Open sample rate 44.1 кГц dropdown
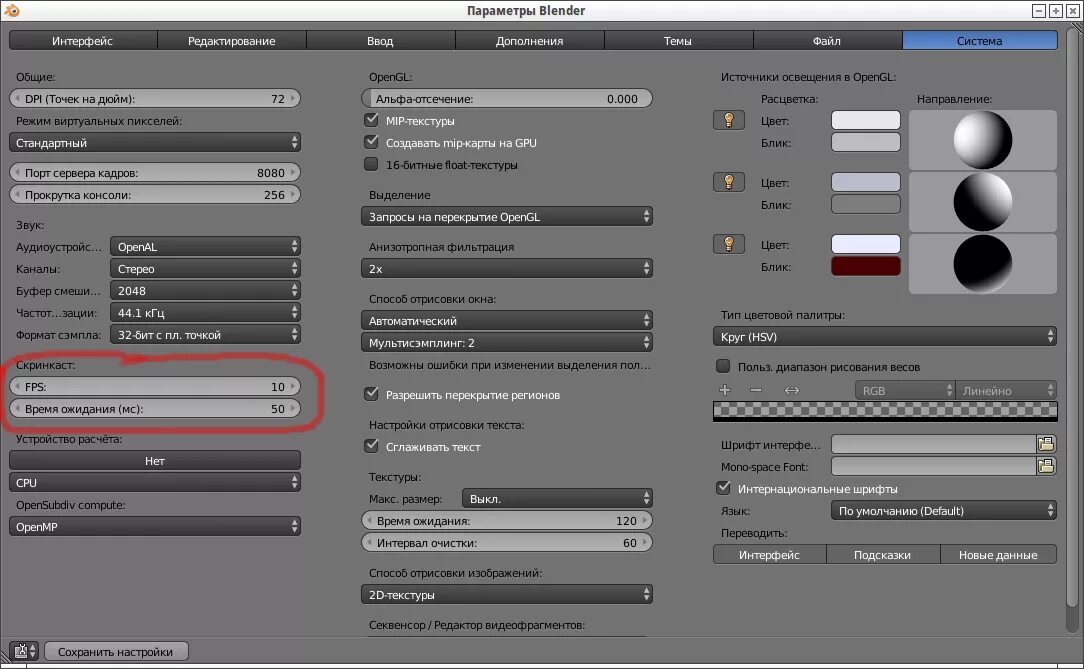 (x=205, y=313)
